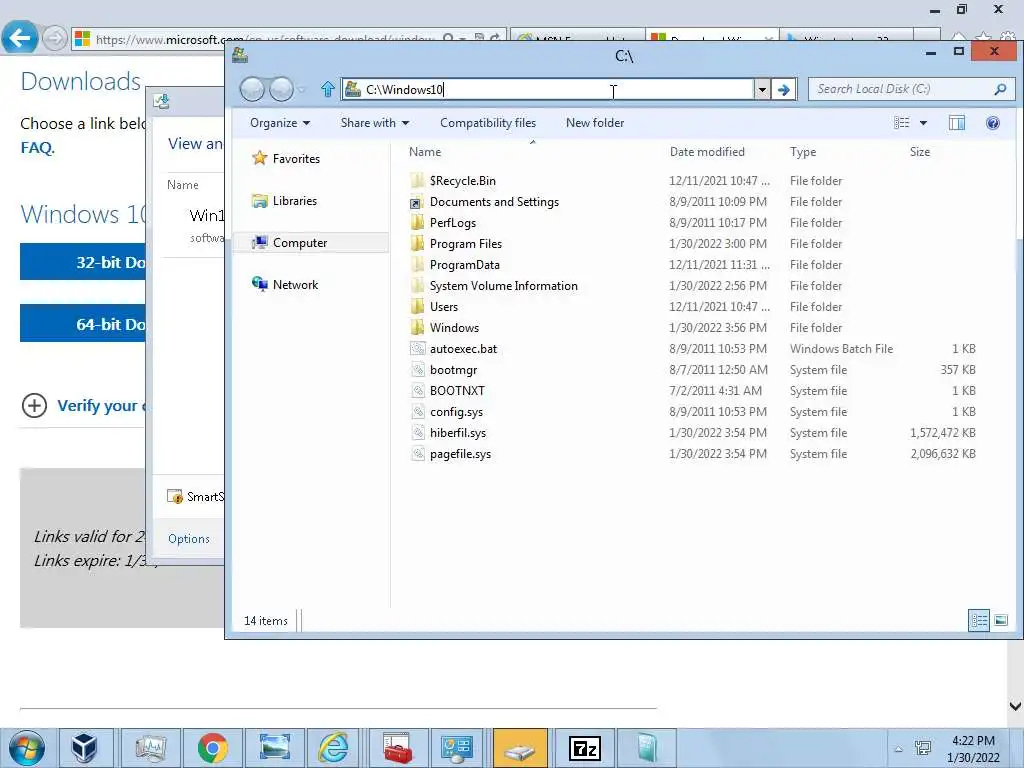The width and height of the screenshot is (1024, 768).
Task: Click the C:\Windows10 address bar text
Action: (x=404, y=89)
